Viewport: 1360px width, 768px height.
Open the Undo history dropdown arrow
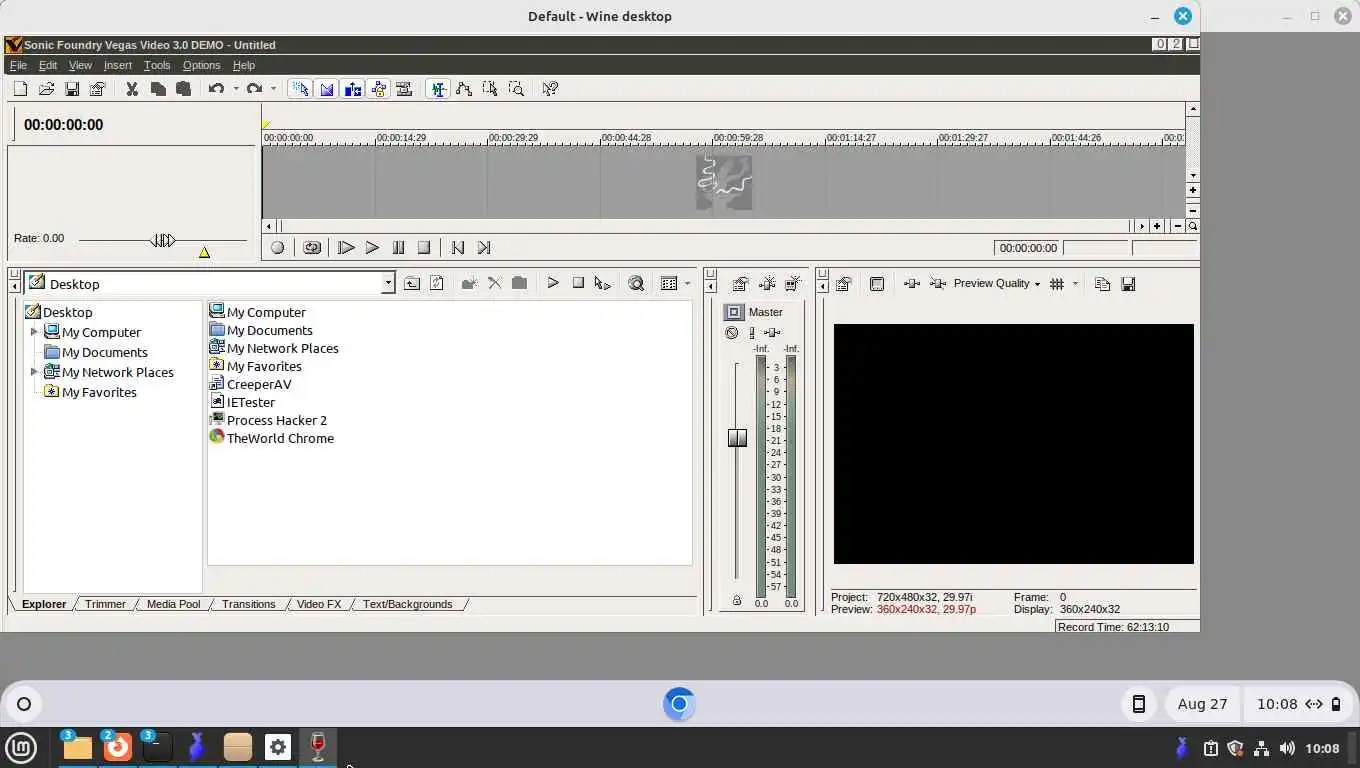tap(236, 89)
